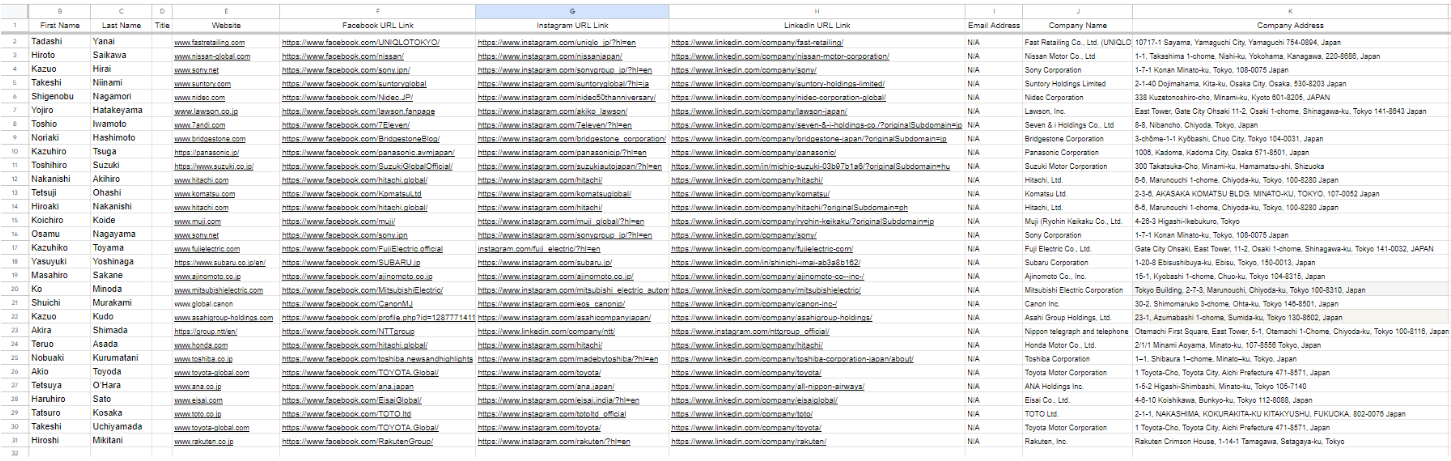Viewport: 1451px width, 461px height.
Task: Select column H header
Action: [817, 10]
